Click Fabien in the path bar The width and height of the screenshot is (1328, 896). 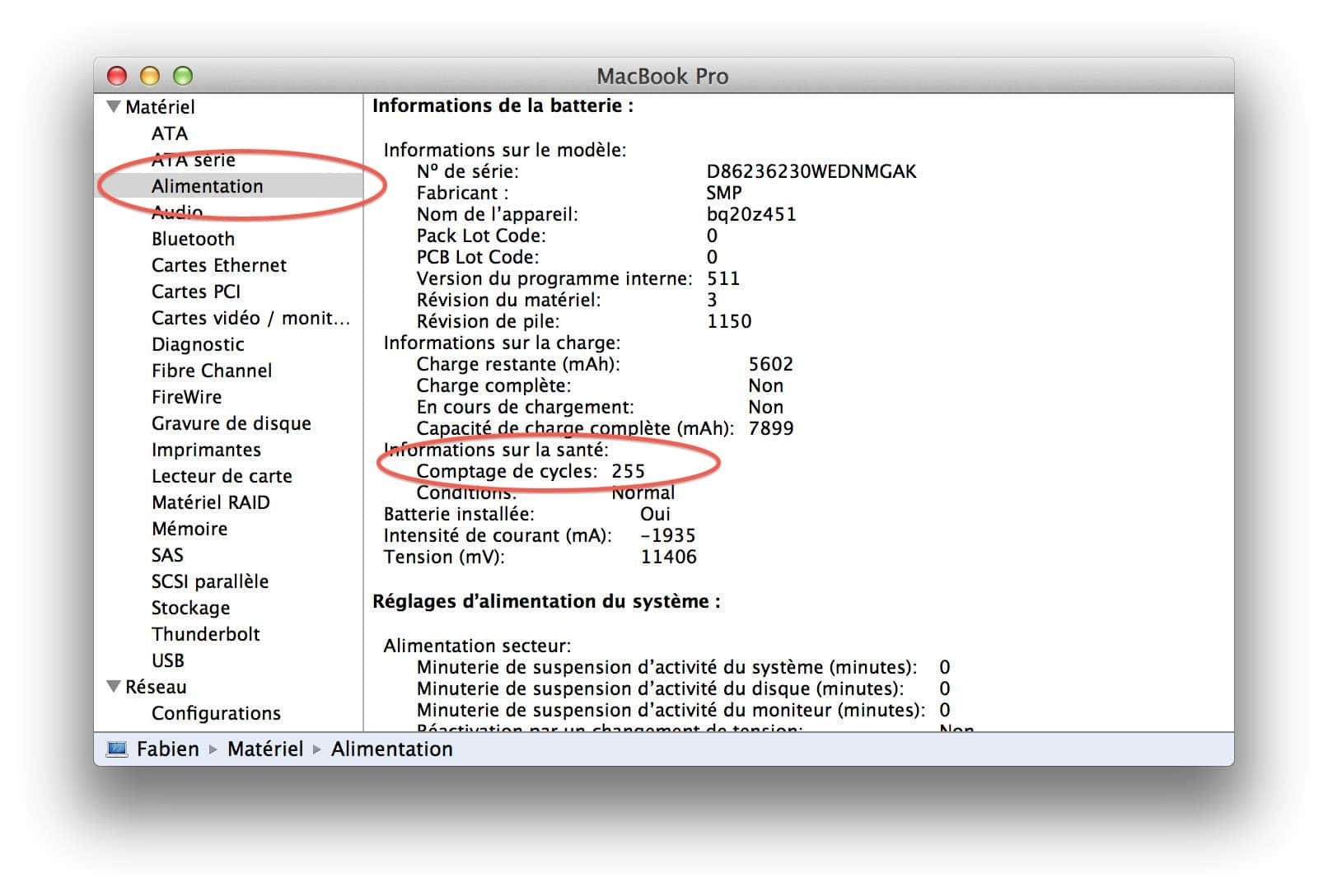tap(168, 749)
